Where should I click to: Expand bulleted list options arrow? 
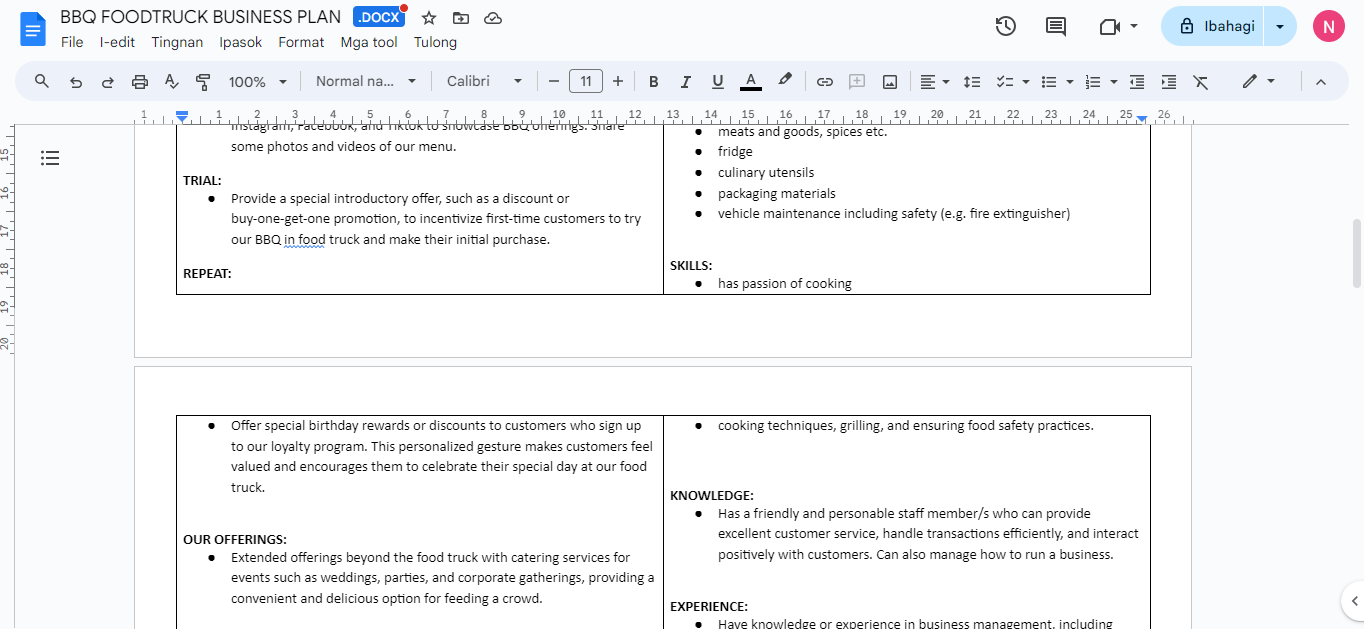tap(1070, 82)
